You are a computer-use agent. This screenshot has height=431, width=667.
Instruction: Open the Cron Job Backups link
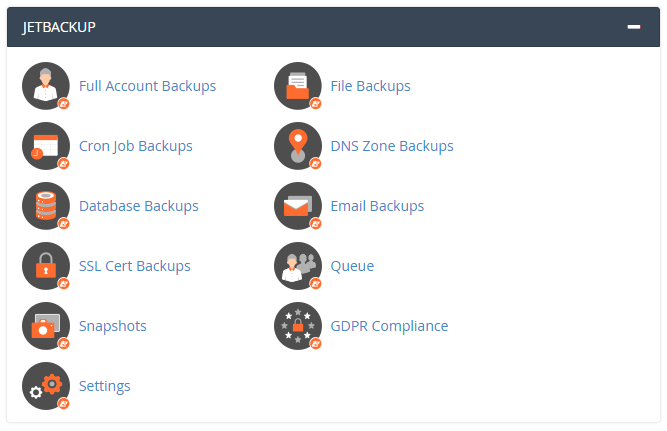click(x=136, y=146)
